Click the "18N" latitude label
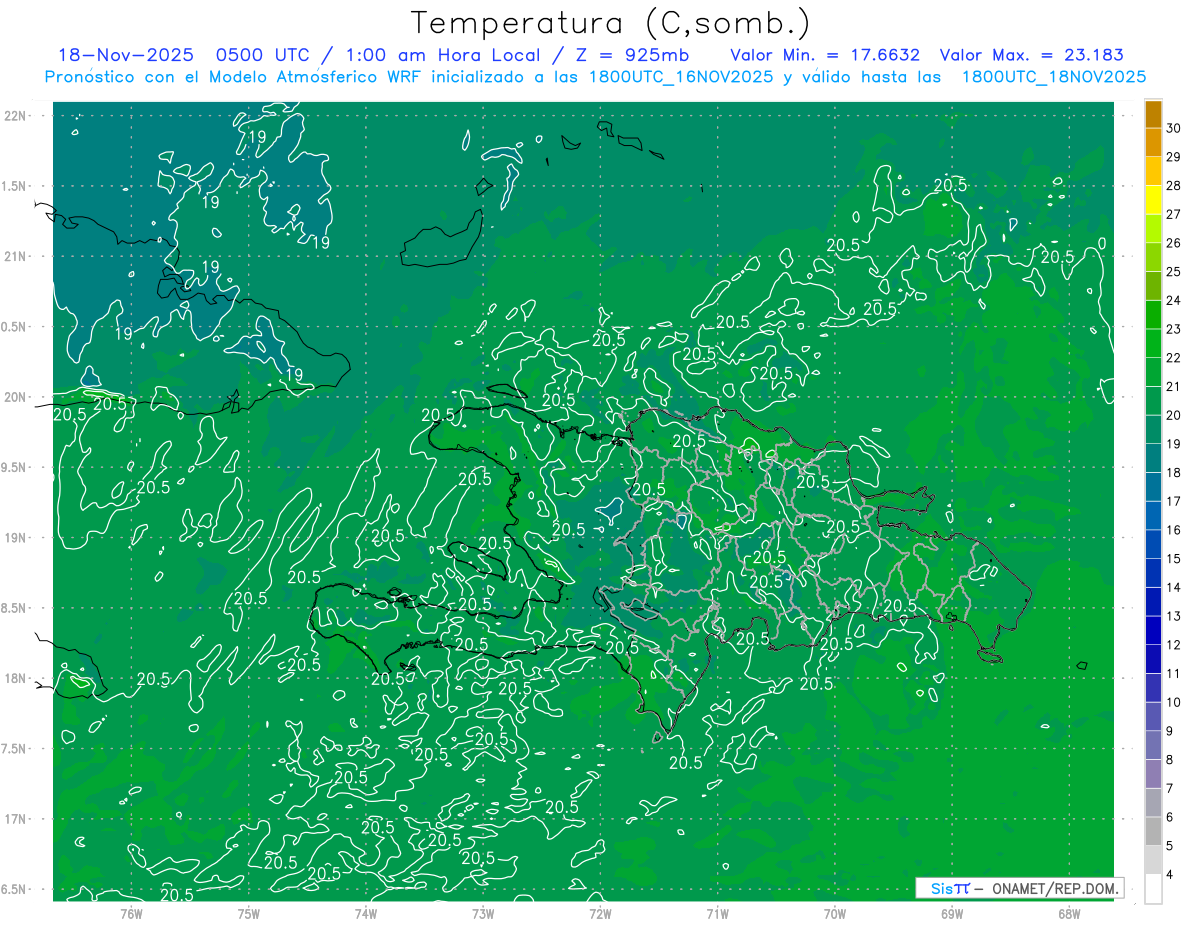Image resolution: width=1200 pixels, height=927 pixels. (x=15, y=678)
